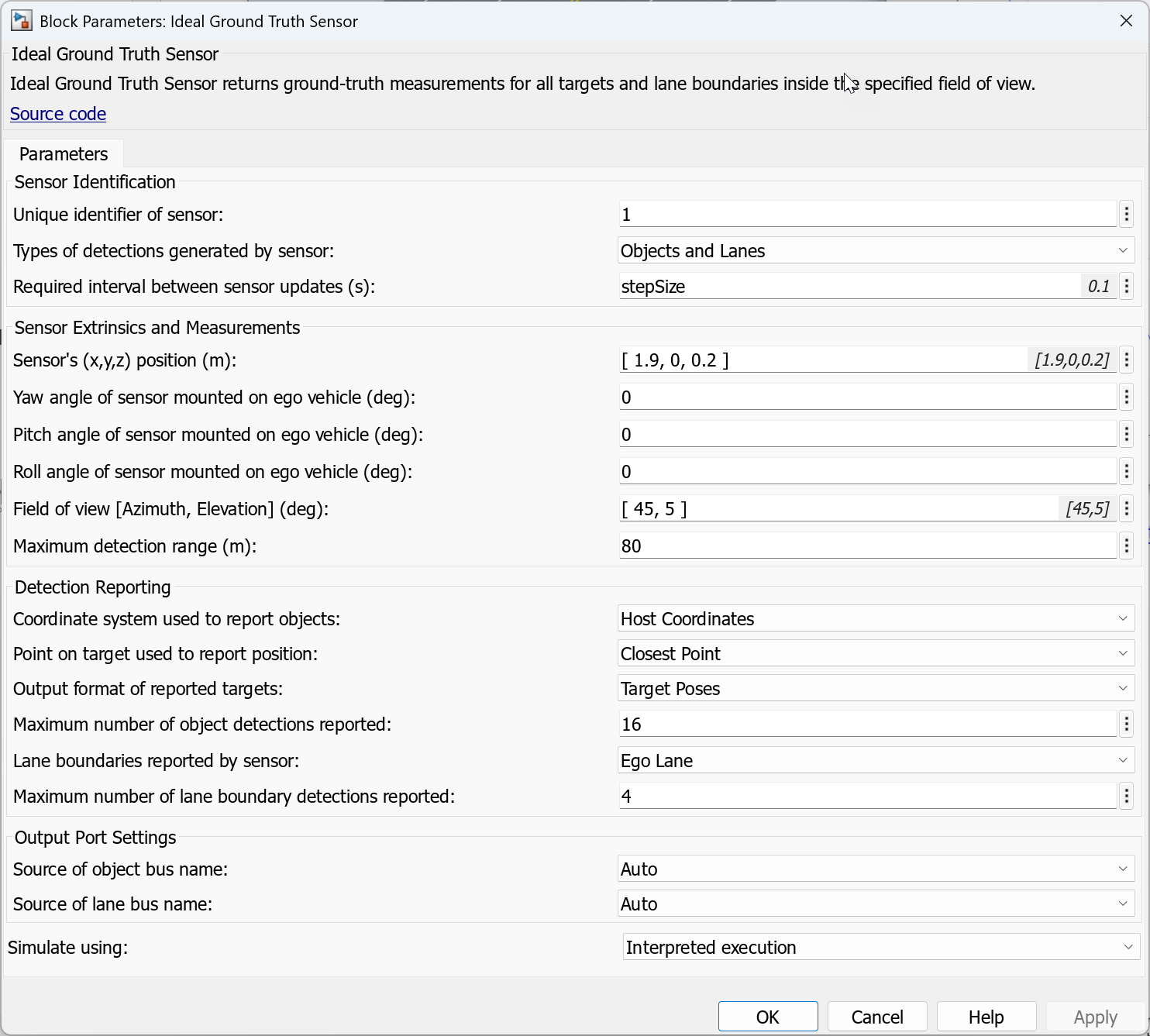Open options menu for maximum lane boundary detections
The width and height of the screenshot is (1150, 1036).
(1126, 797)
